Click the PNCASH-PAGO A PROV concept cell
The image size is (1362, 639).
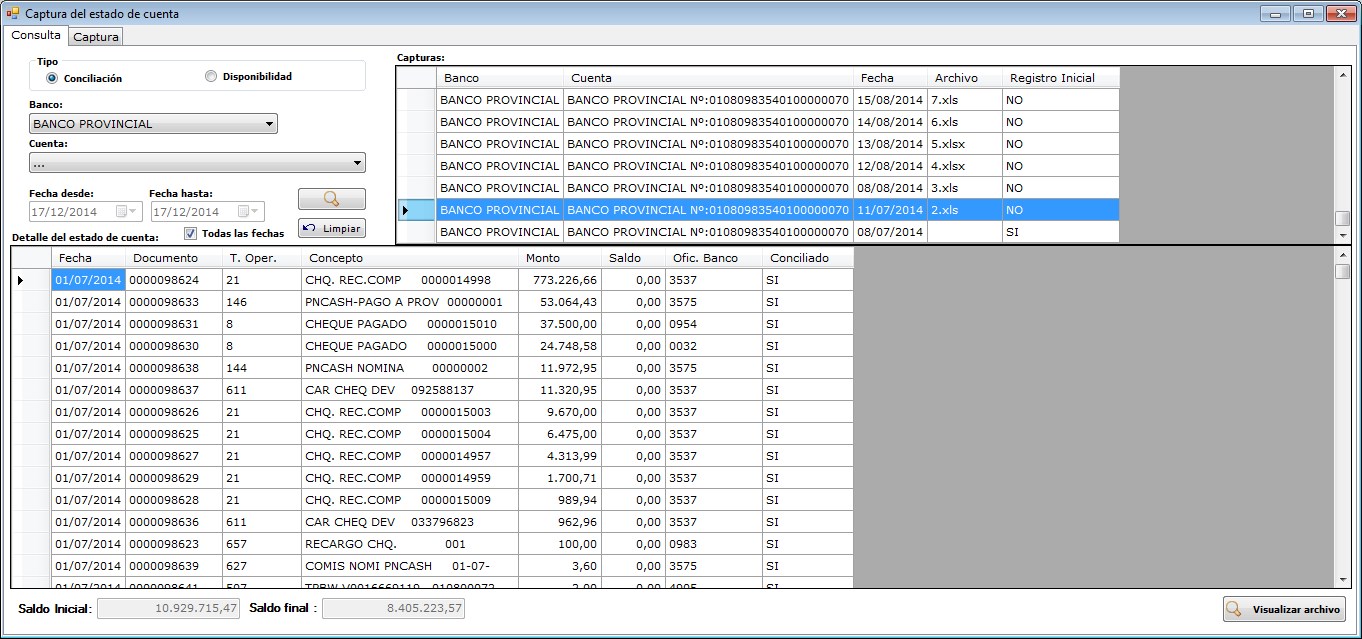pyautogui.click(x=409, y=302)
